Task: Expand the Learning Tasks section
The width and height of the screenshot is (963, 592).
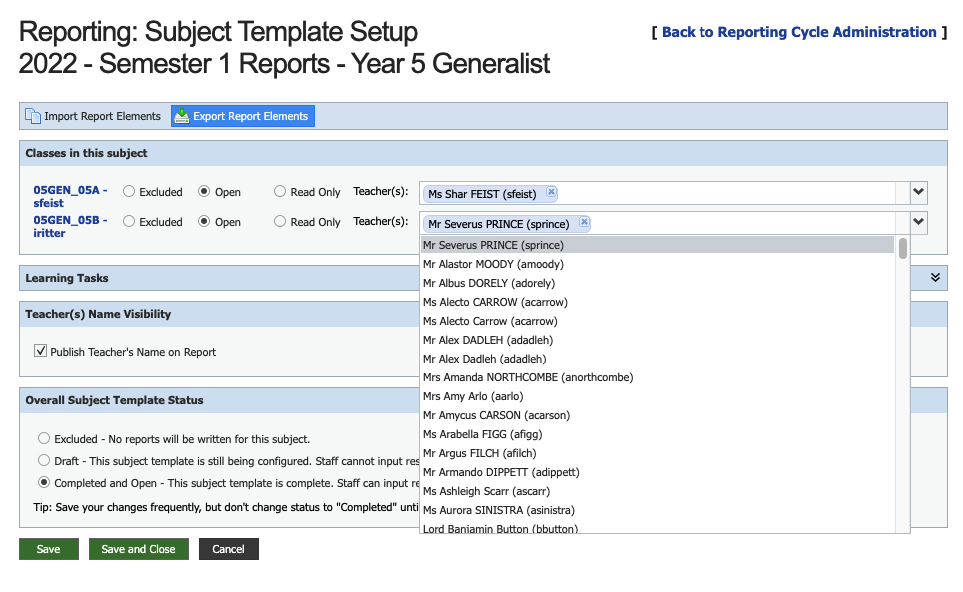Action: click(x=936, y=277)
